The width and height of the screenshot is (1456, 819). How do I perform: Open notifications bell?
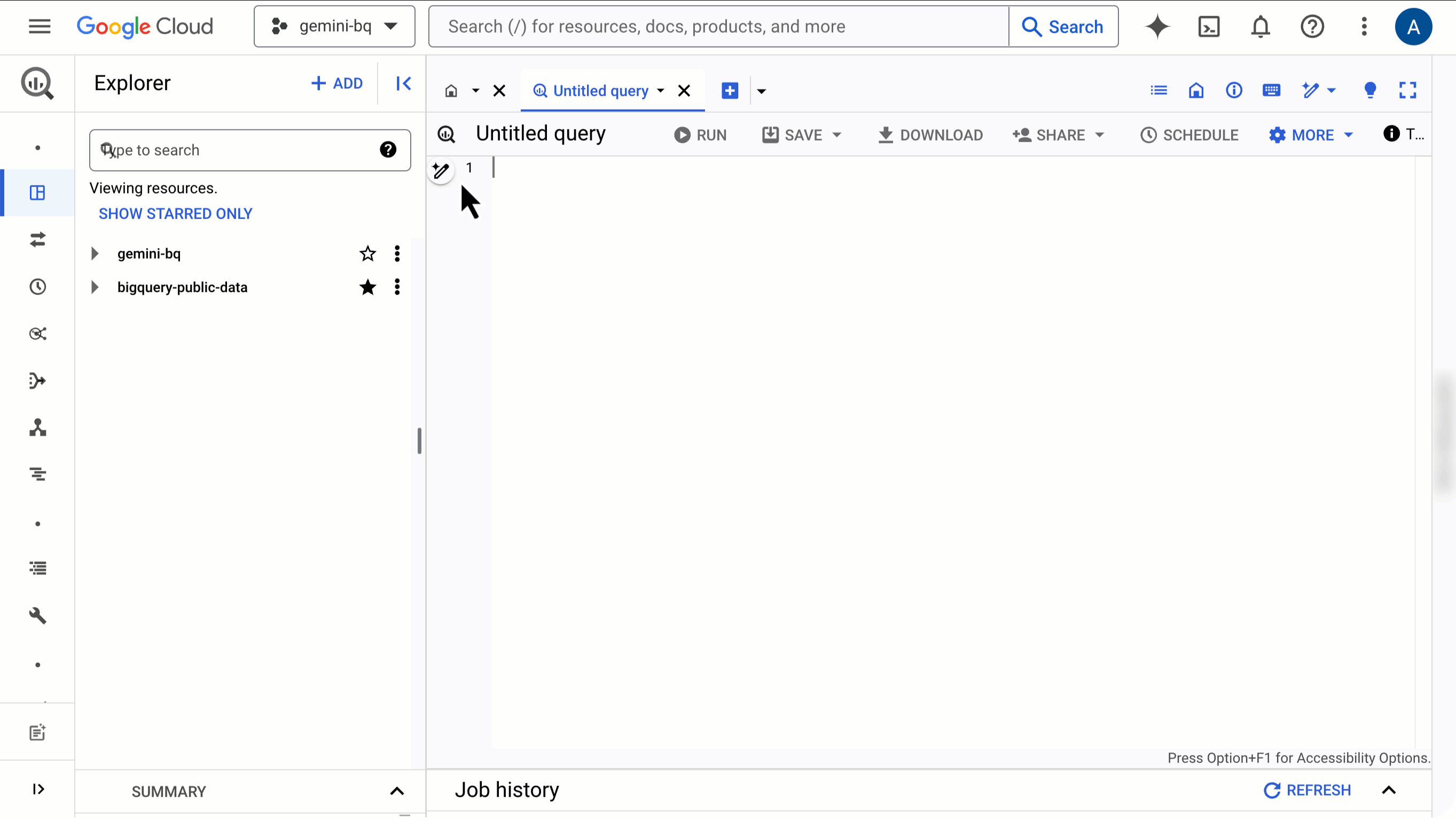pyautogui.click(x=1261, y=27)
